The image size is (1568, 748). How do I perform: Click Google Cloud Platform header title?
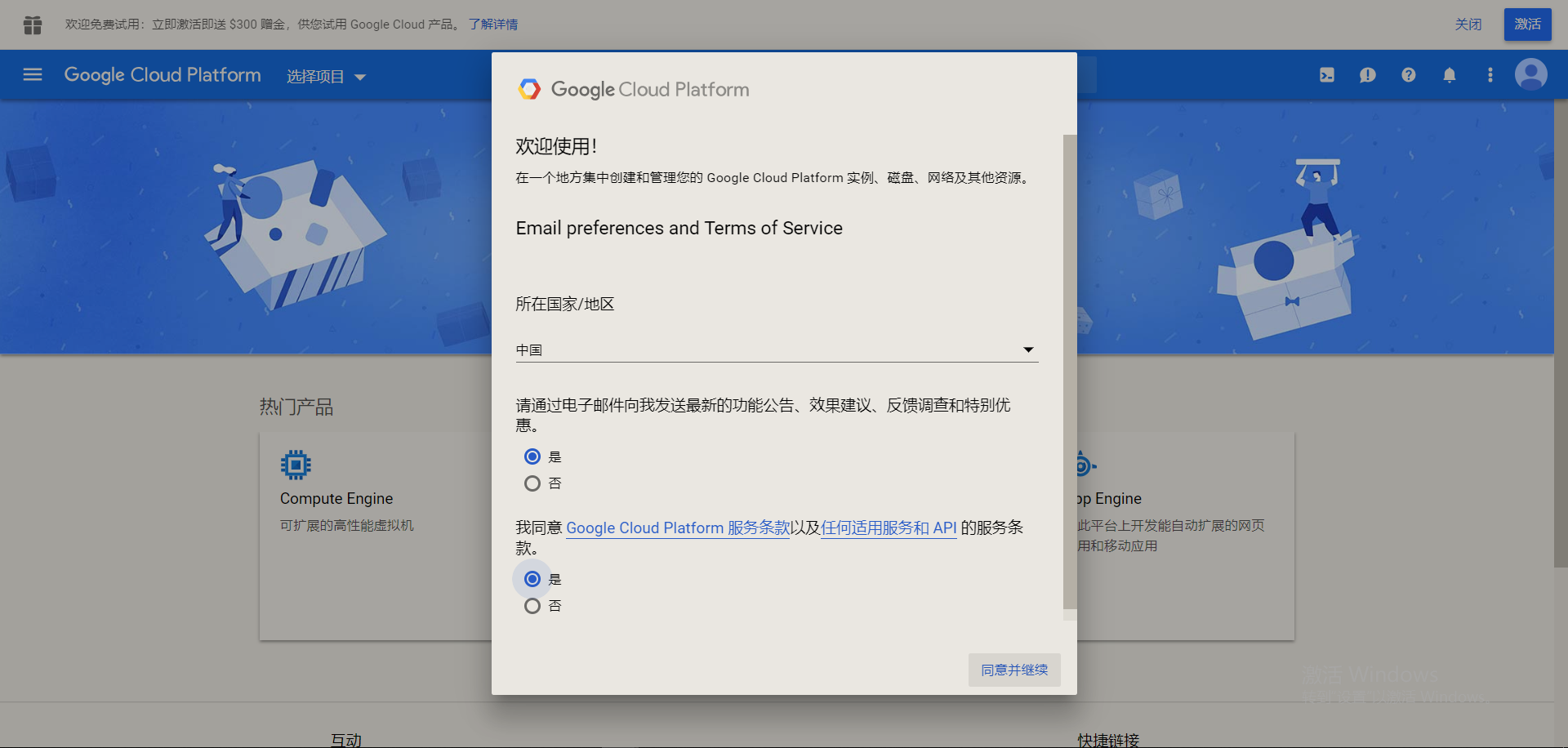pyautogui.click(x=163, y=75)
